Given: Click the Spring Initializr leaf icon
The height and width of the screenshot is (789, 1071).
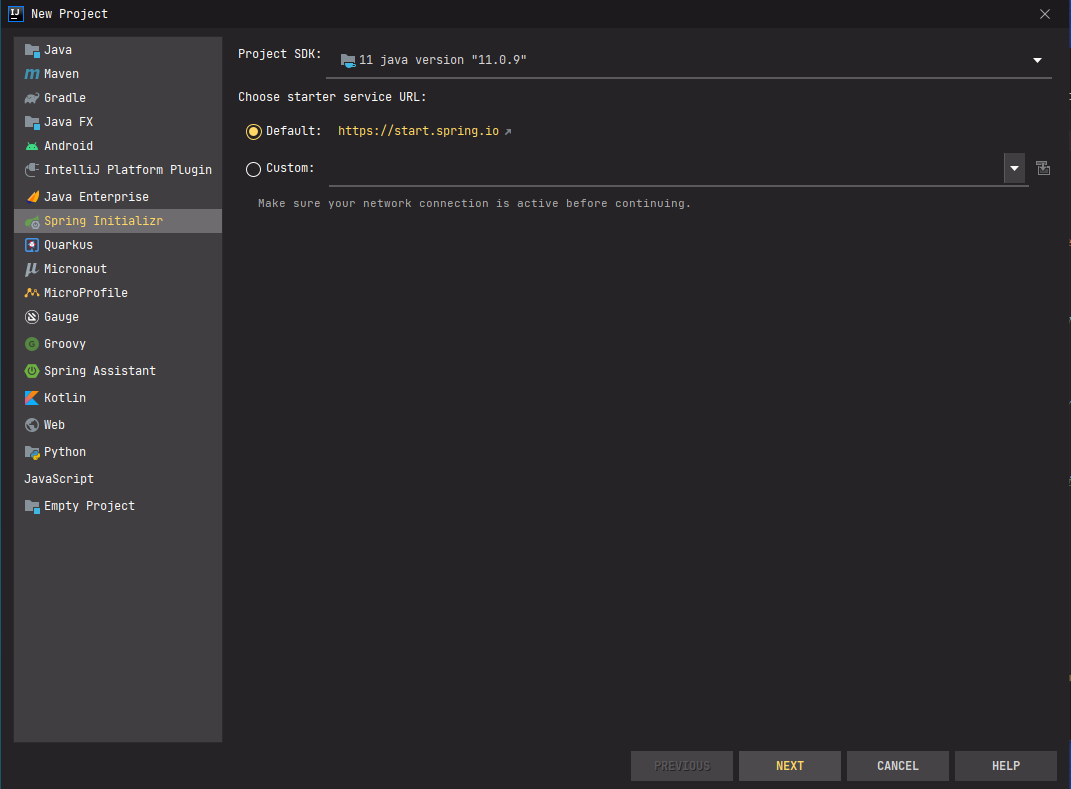Looking at the screenshot, I should click(32, 221).
